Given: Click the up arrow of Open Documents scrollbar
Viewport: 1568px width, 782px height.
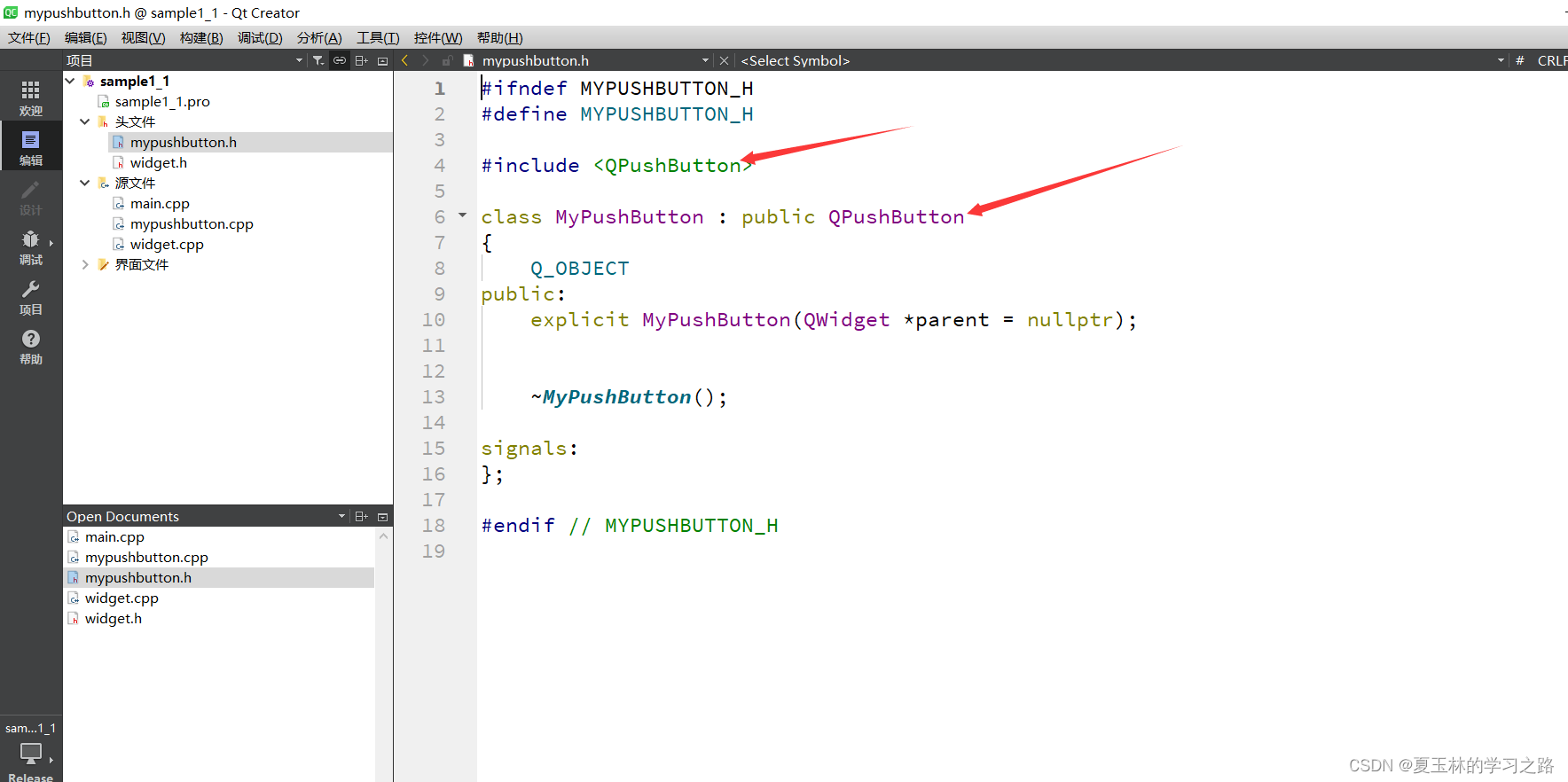Looking at the screenshot, I should click(x=383, y=536).
